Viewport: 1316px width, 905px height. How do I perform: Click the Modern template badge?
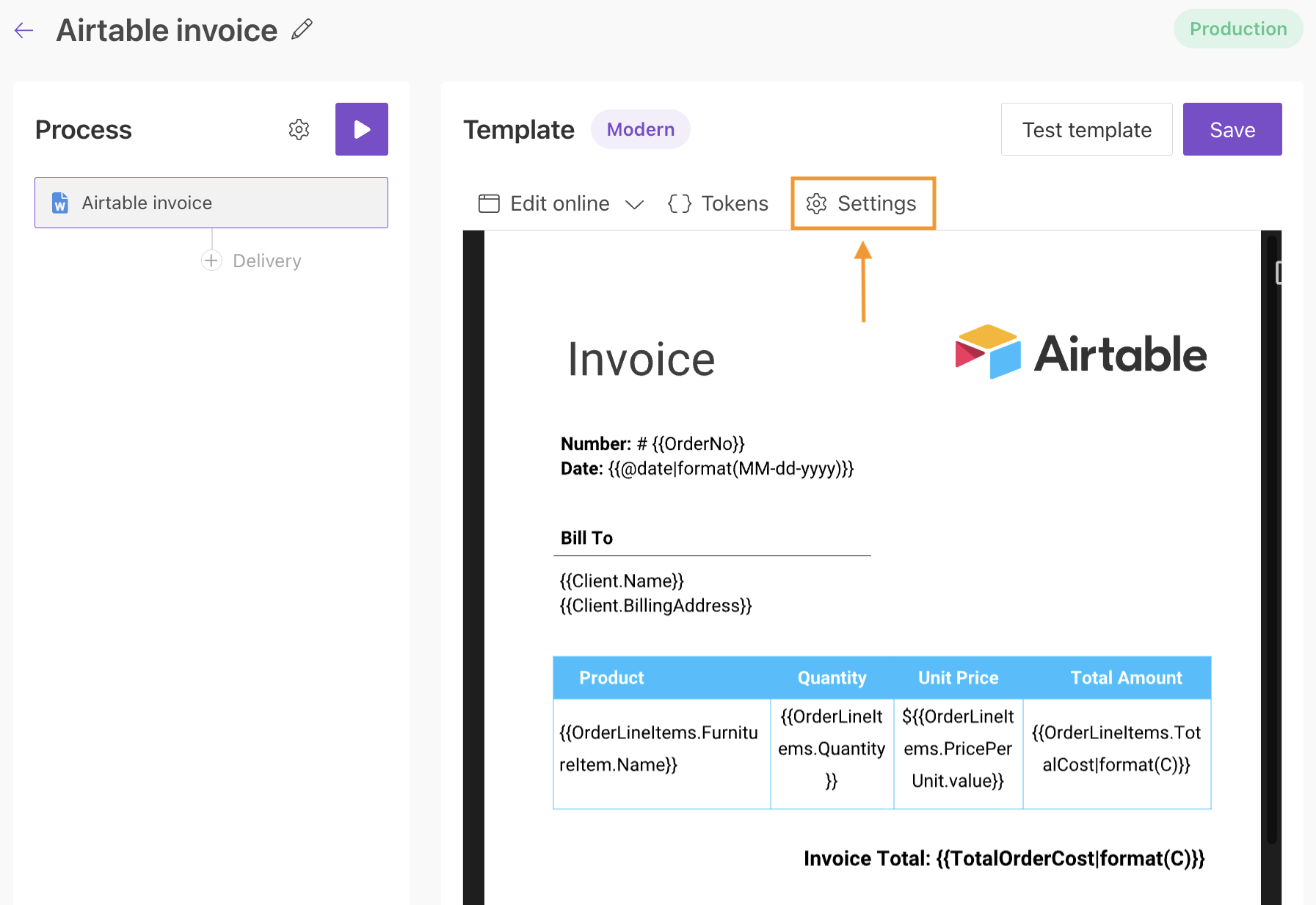(640, 129)
